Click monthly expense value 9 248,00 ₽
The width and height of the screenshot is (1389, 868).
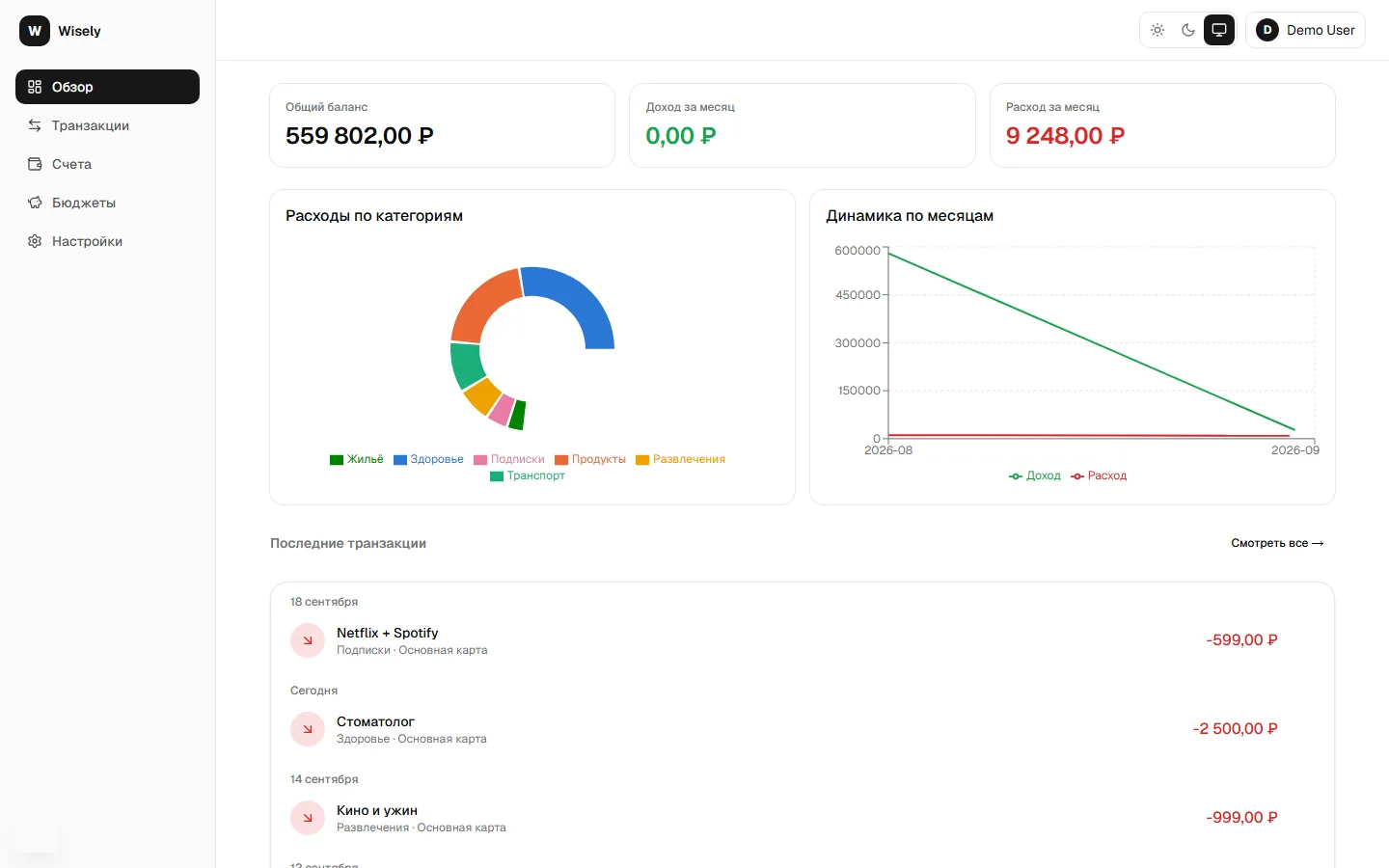click(1066, 136)
